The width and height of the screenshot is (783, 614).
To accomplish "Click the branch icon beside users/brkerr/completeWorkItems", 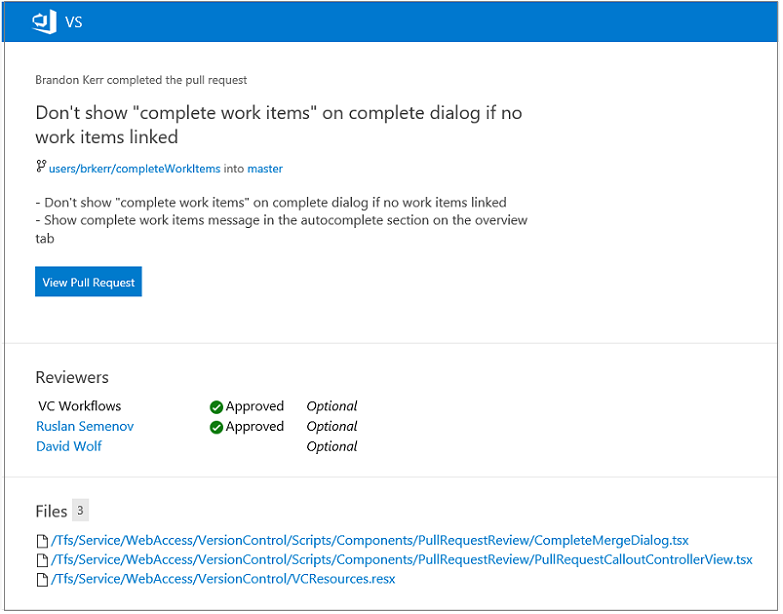I will (41, 167).
